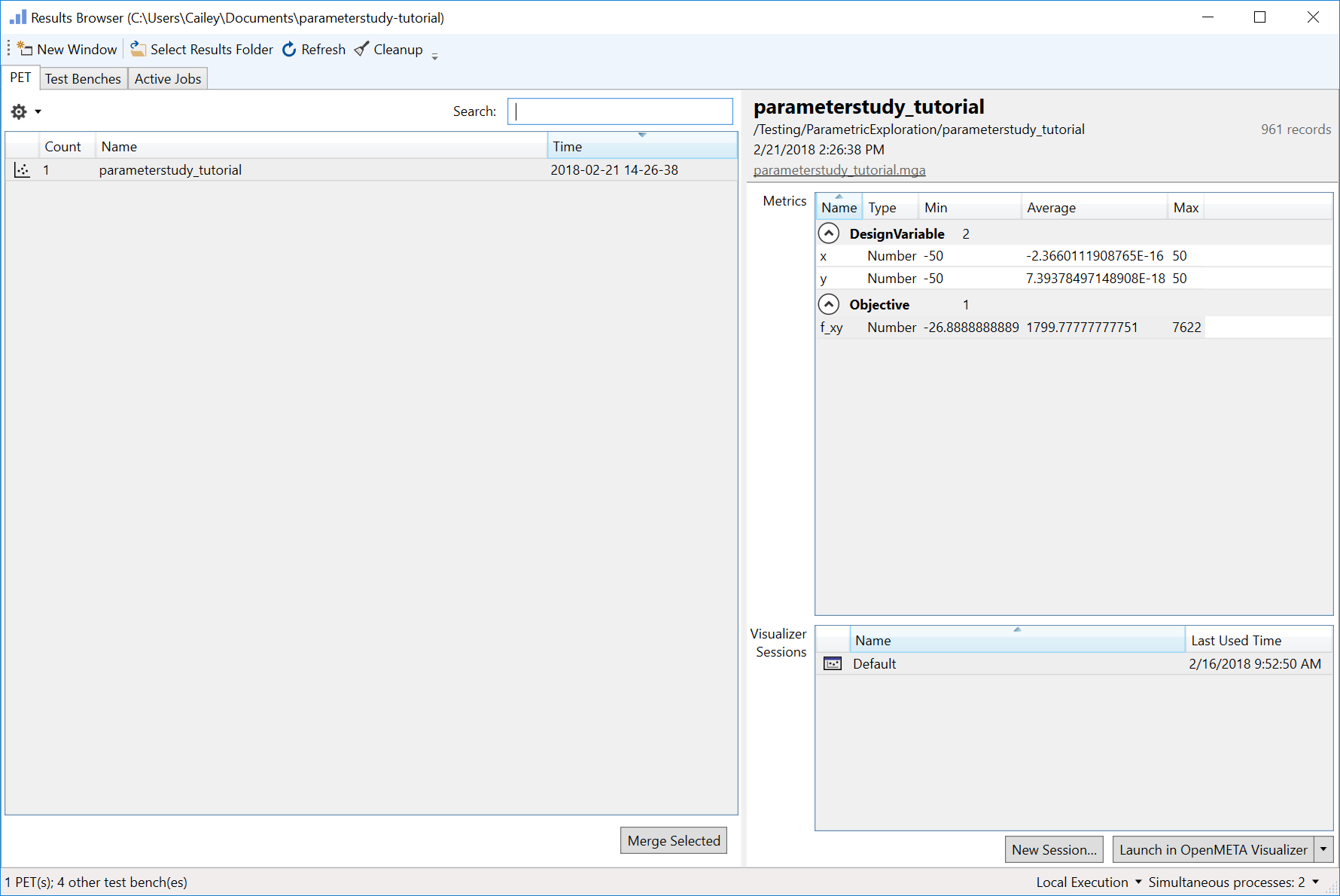Click the Select Results Folder icon
The image size is (1340, 896).
pyautogui.click(x=138, y=49)
